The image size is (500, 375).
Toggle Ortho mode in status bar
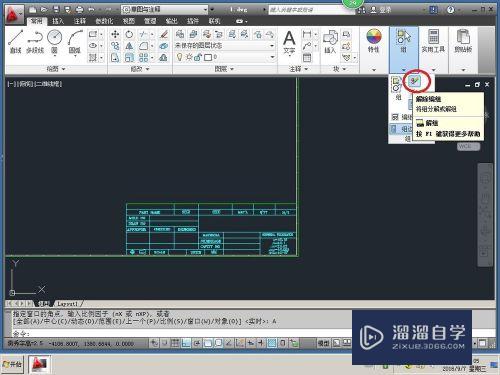(x=186, y=343)
